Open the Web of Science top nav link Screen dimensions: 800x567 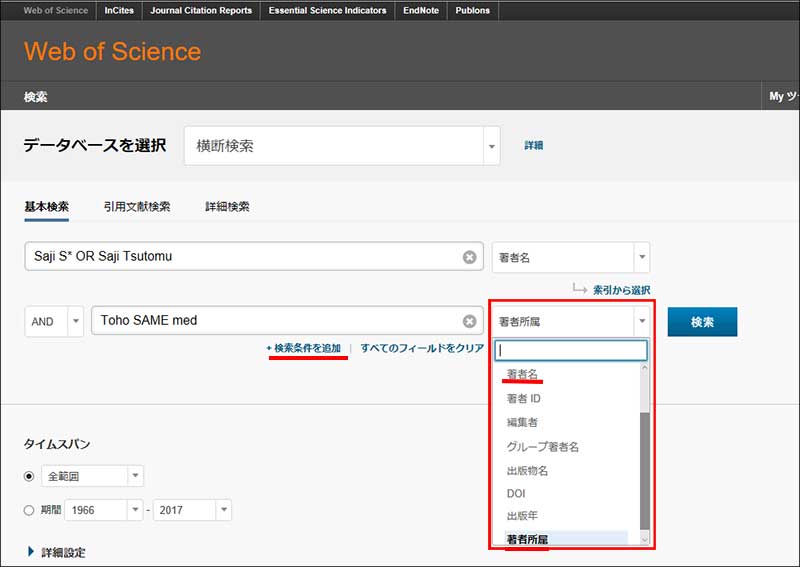(x=56, y=10)
